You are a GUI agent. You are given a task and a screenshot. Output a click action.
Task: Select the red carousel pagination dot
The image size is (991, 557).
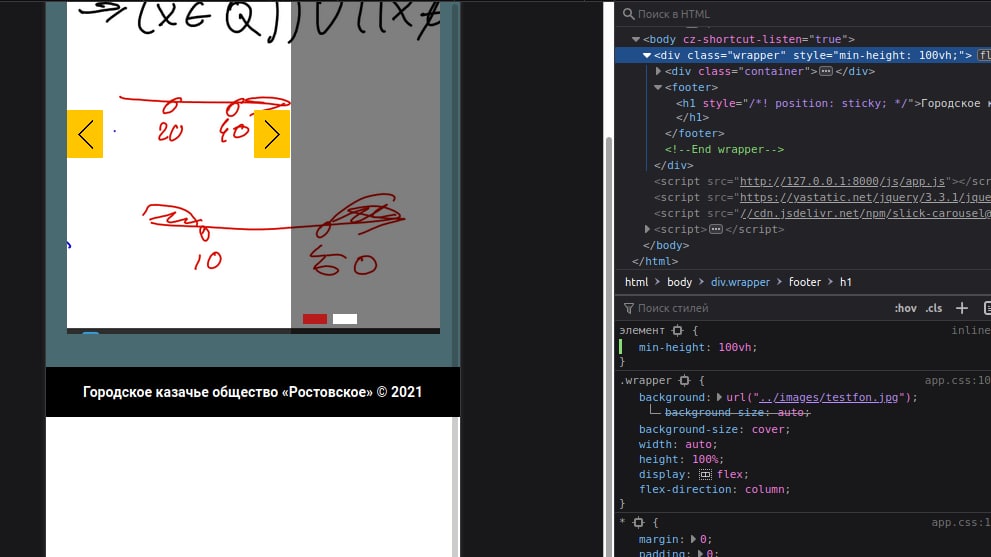pos(315,319)
